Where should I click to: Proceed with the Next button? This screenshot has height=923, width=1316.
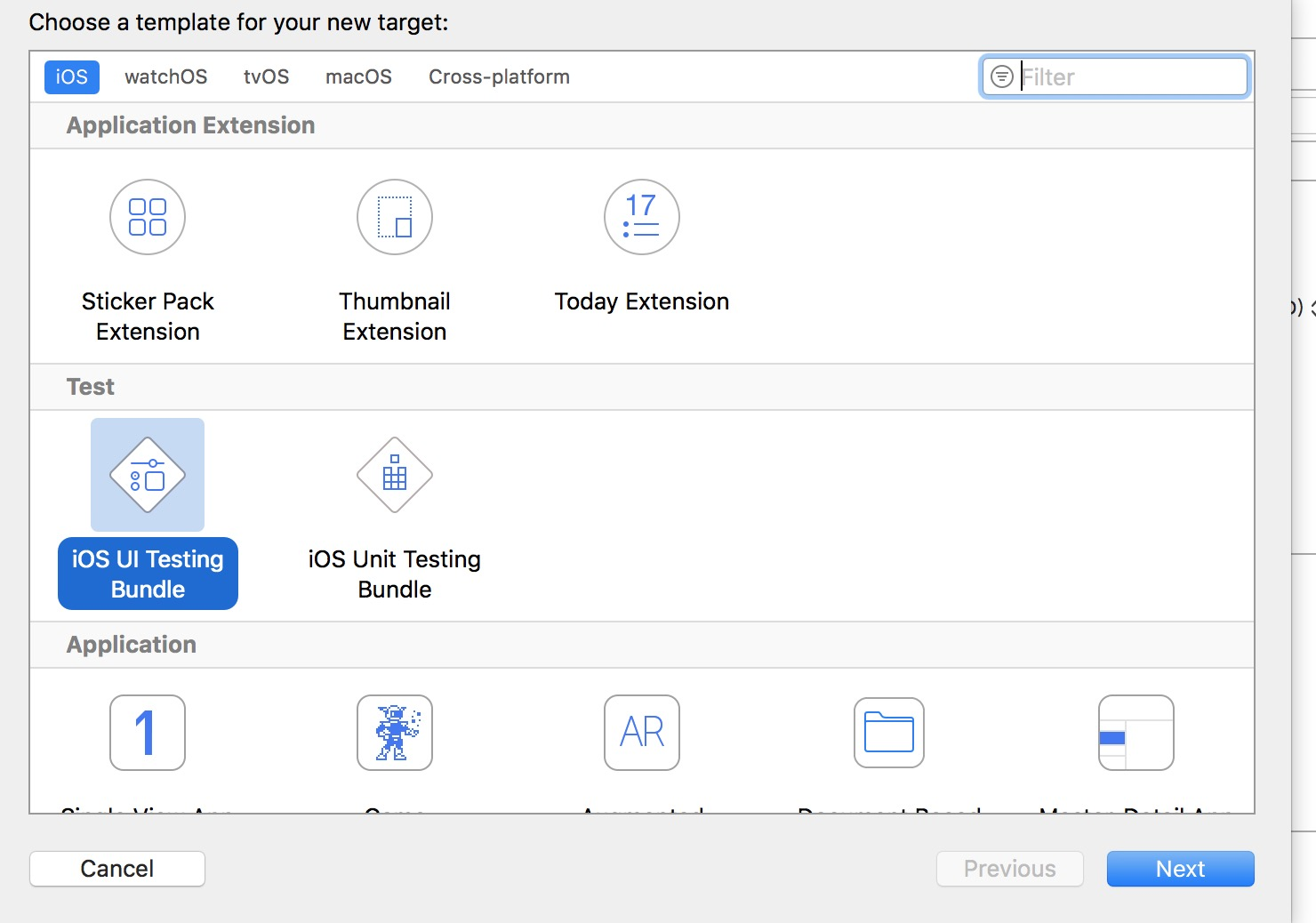[1181, 869]
